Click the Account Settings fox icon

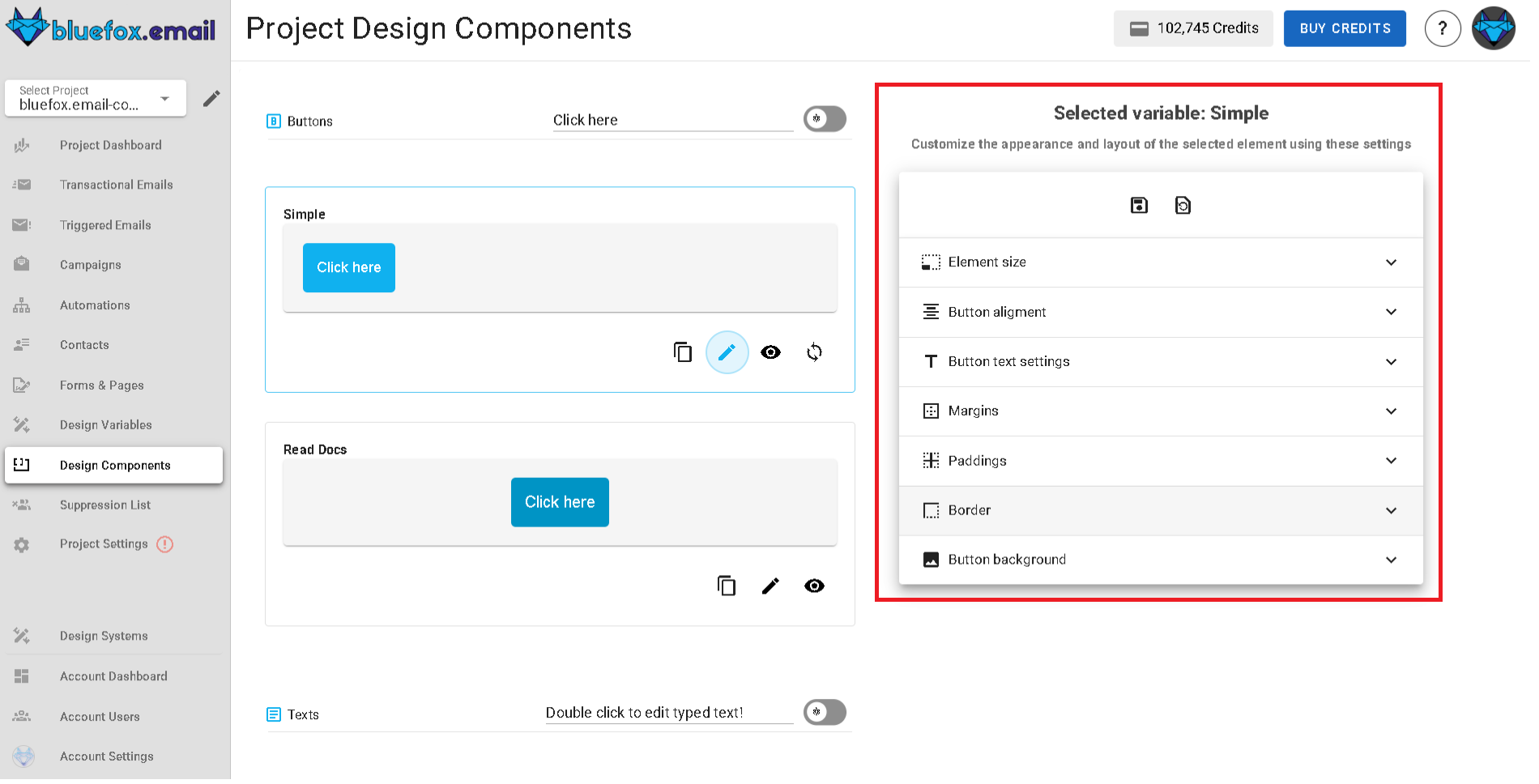[23, 757]
